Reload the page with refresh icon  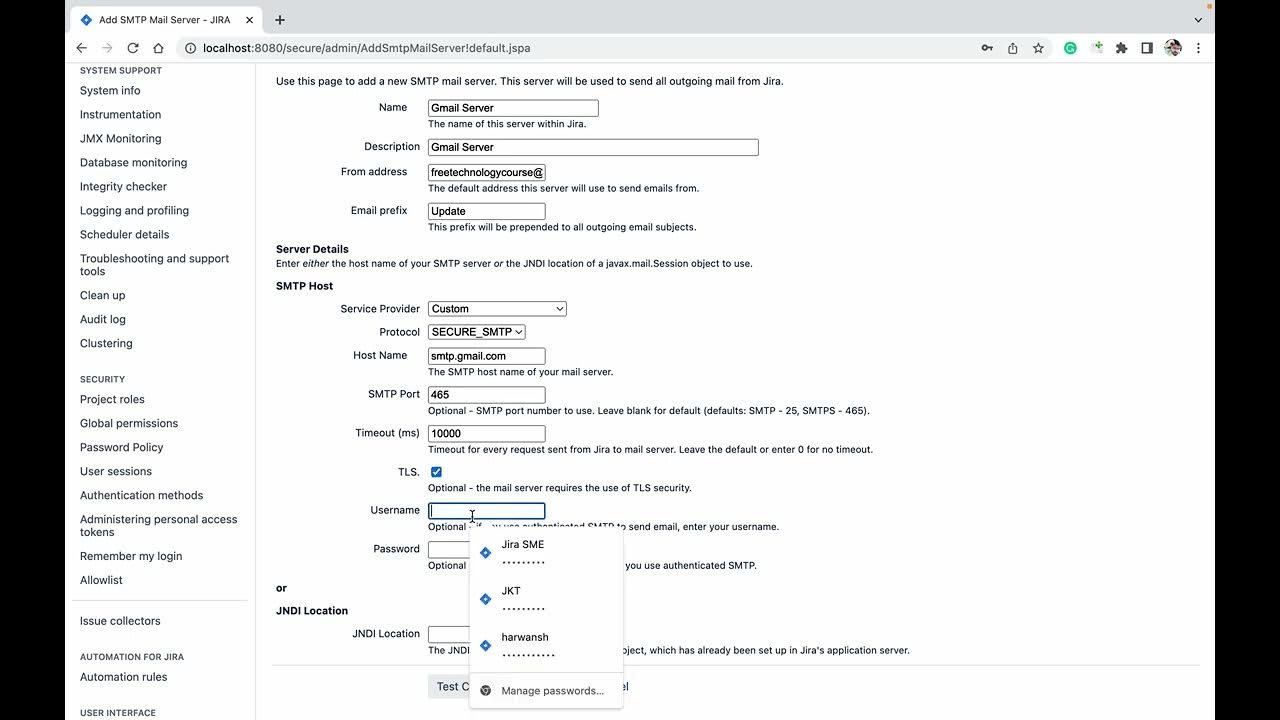pos(133,48)
